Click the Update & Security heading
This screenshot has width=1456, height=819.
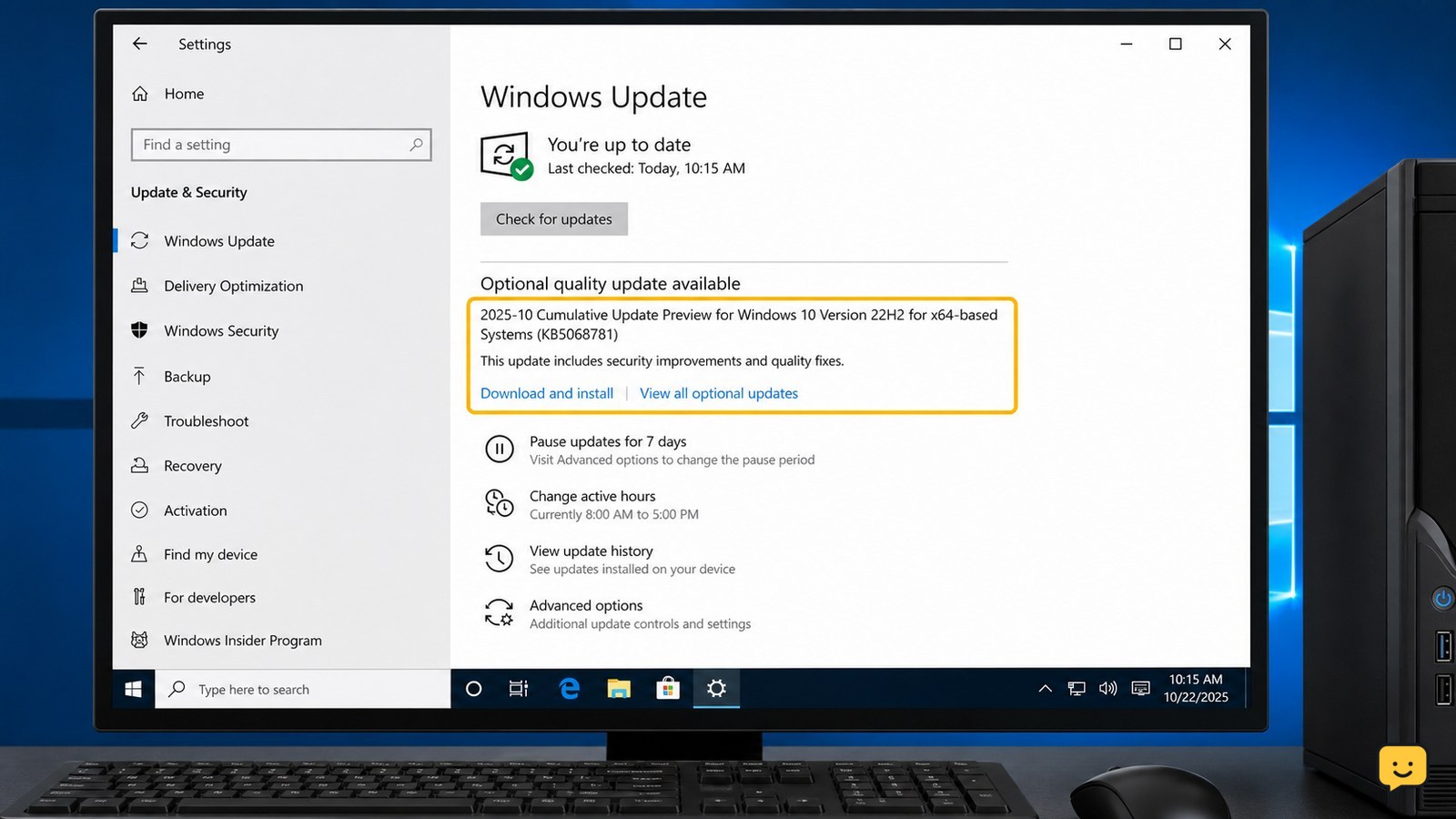[188, 192]
